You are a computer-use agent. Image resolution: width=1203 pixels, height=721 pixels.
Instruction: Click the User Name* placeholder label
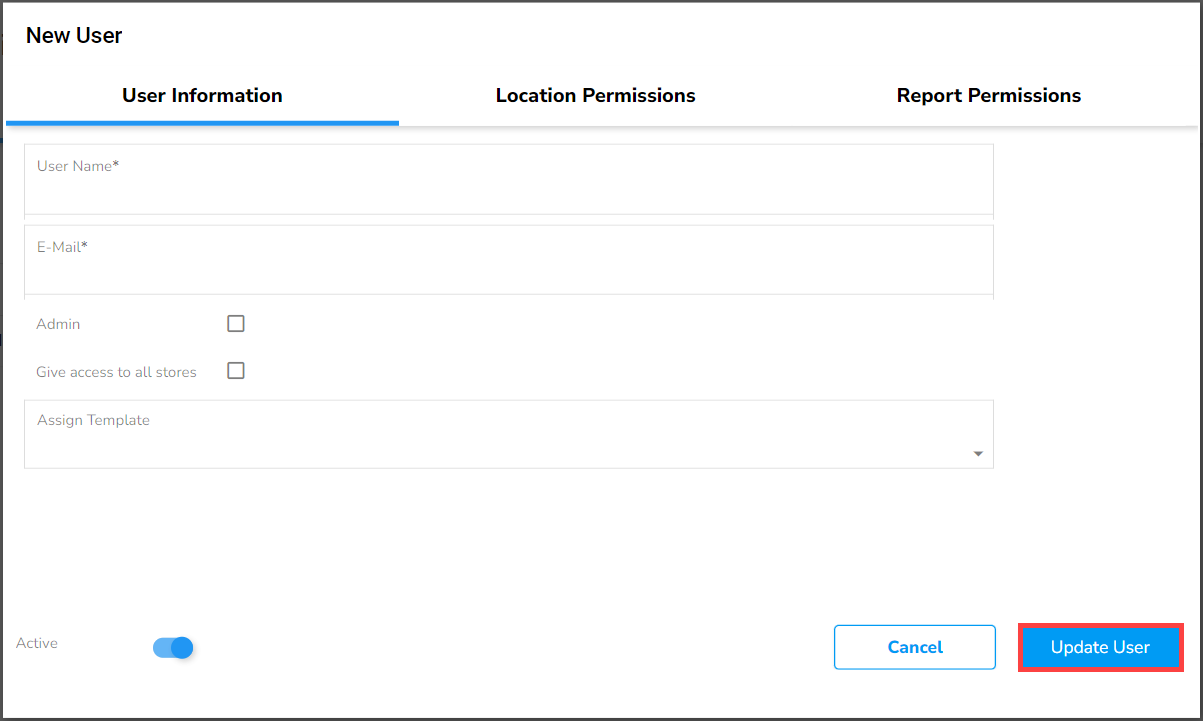pos(78,166)
